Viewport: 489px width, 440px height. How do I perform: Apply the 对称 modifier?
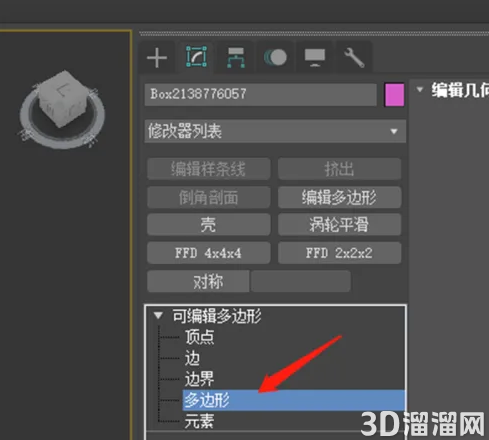pyautogui.click(x=198, y=282)
